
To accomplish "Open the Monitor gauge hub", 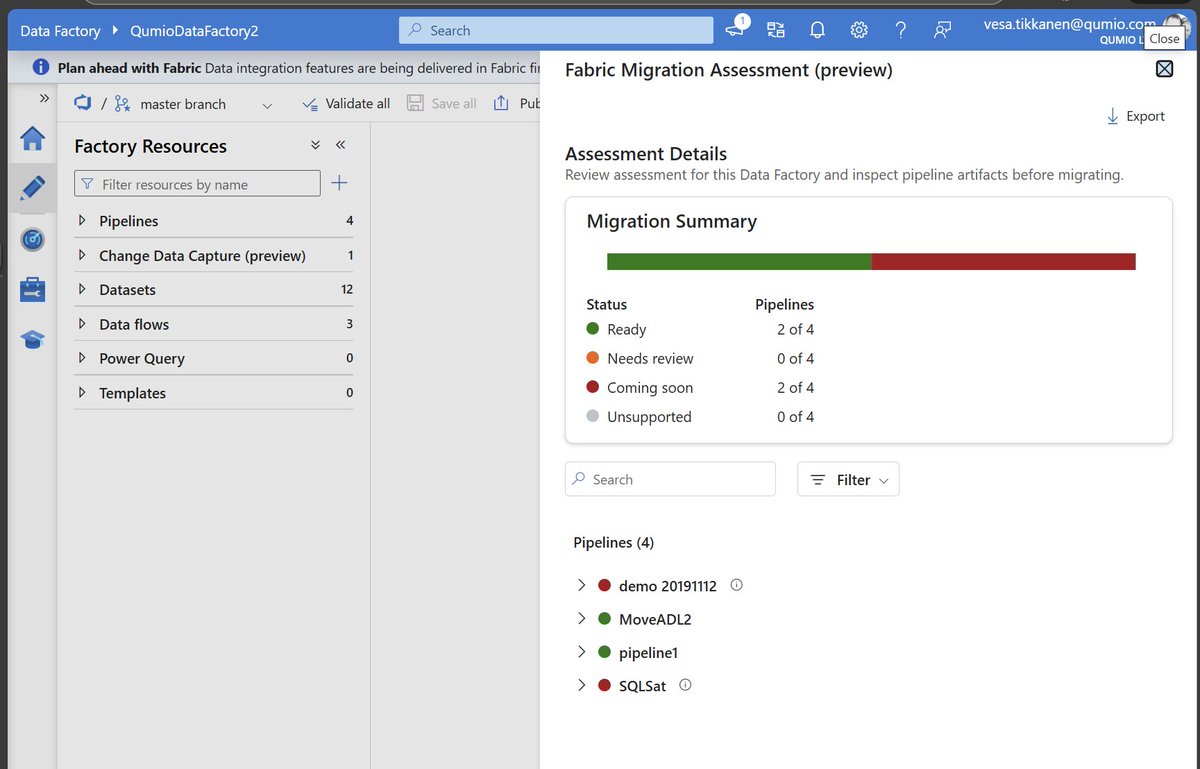I will [x=33, y=239].
